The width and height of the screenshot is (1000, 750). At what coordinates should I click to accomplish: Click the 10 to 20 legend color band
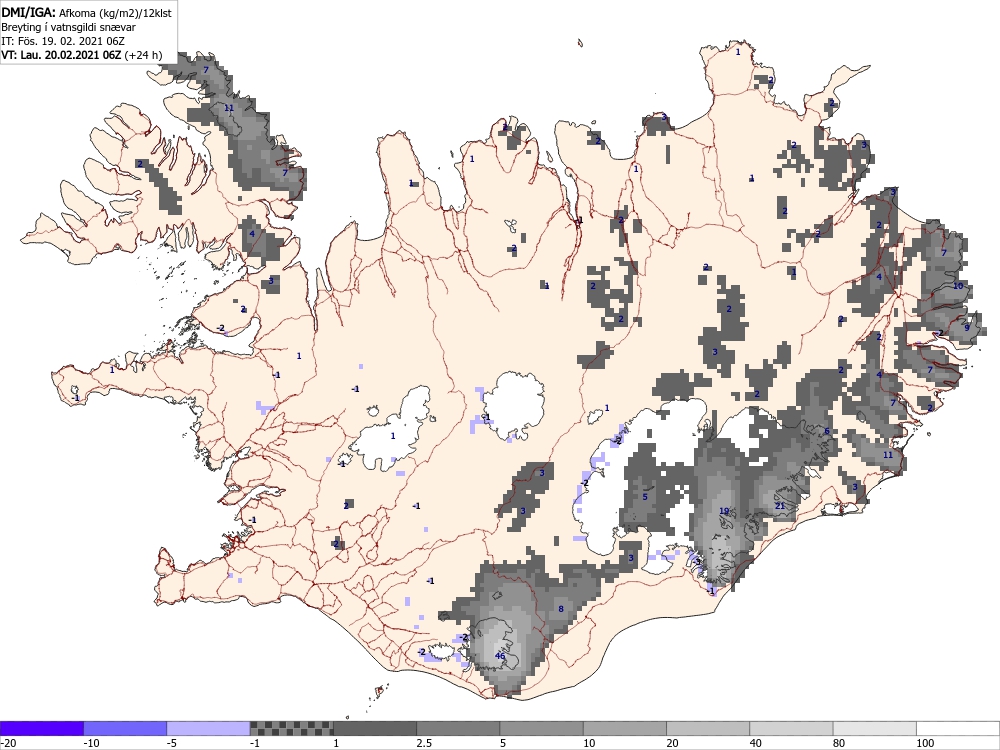(625, 728)
